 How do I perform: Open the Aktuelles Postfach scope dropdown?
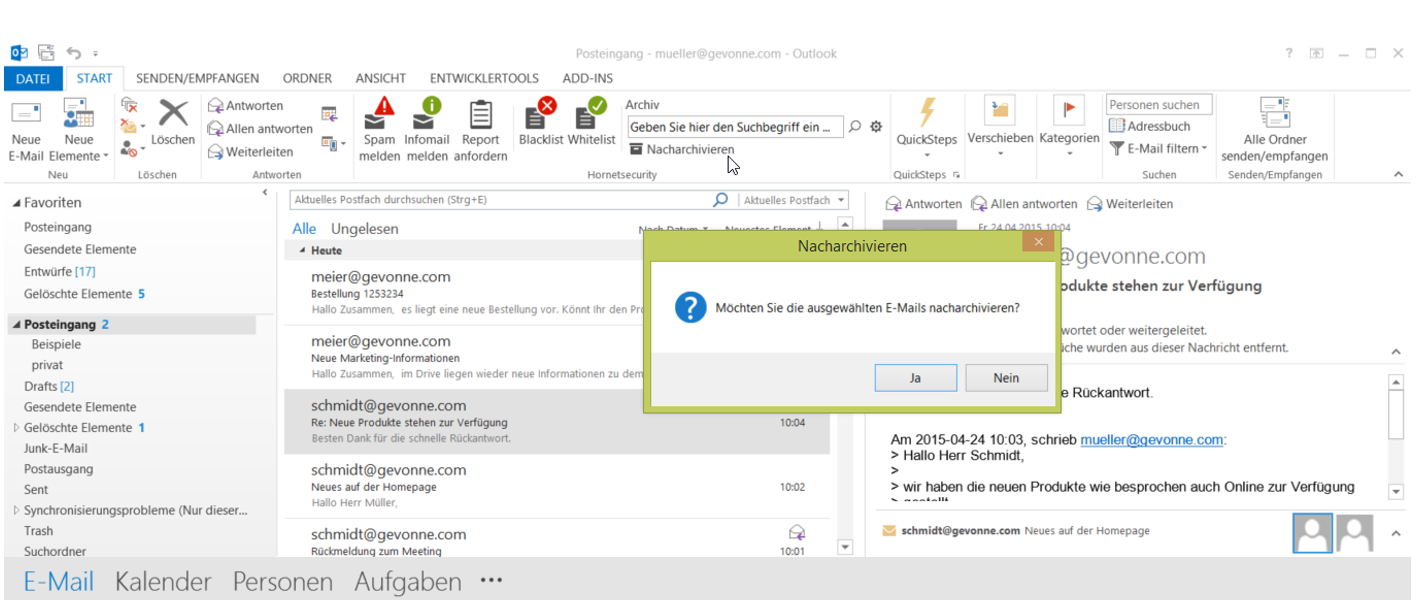tap(794, 200)
